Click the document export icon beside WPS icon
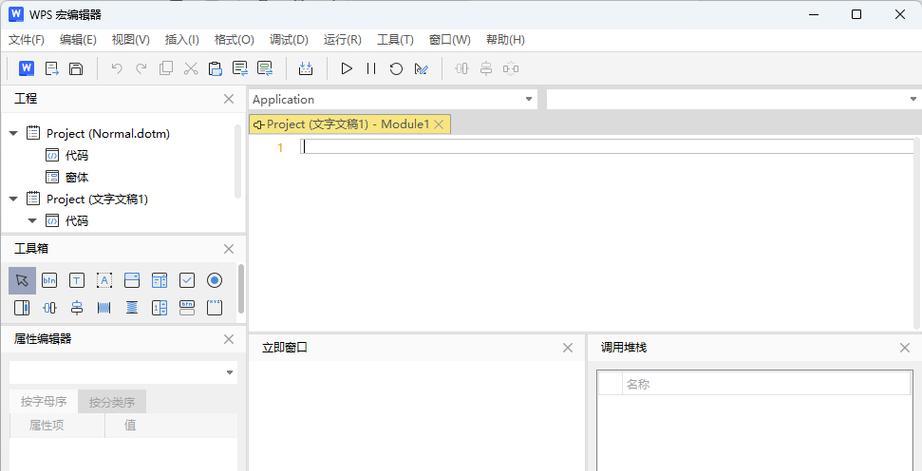922x471 pixels. (52, 69)
